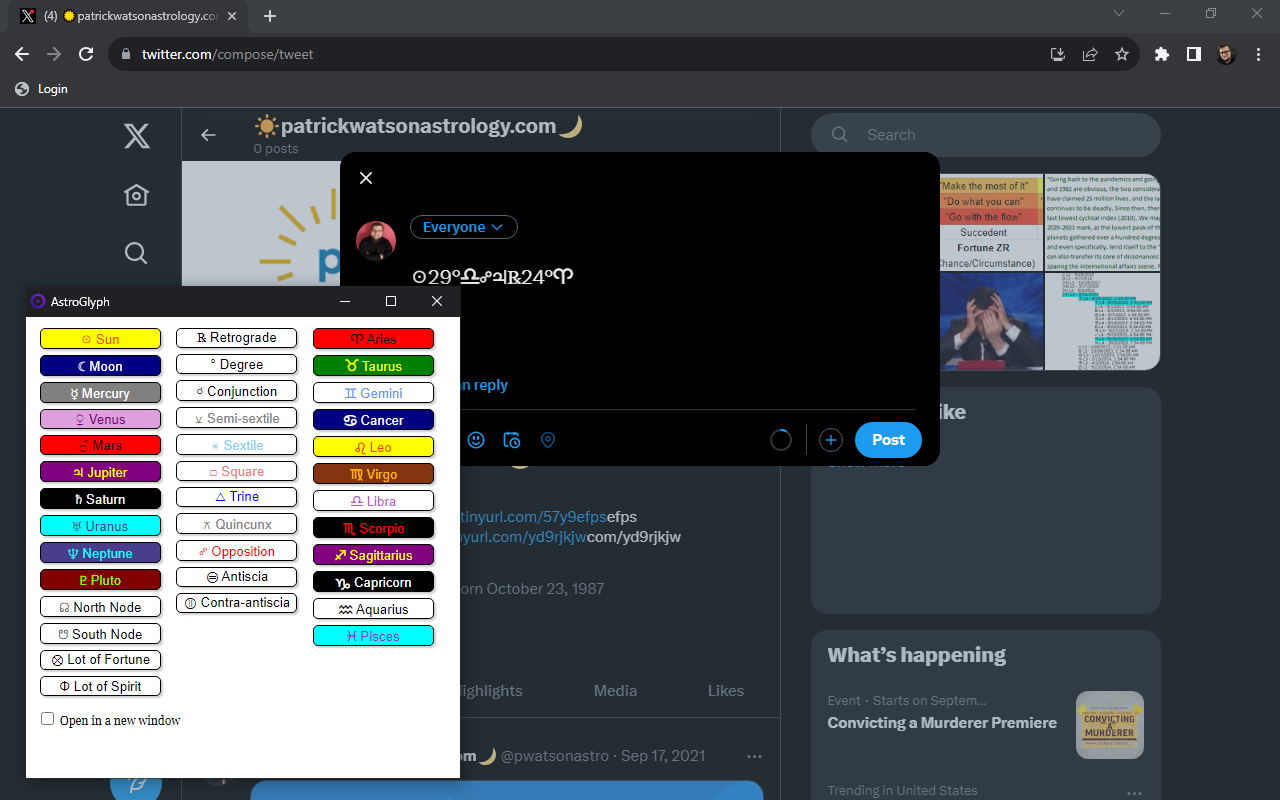Tag a location in the tweet
This screenshot has height=800, width=1280.
click(x=547, y=440)
